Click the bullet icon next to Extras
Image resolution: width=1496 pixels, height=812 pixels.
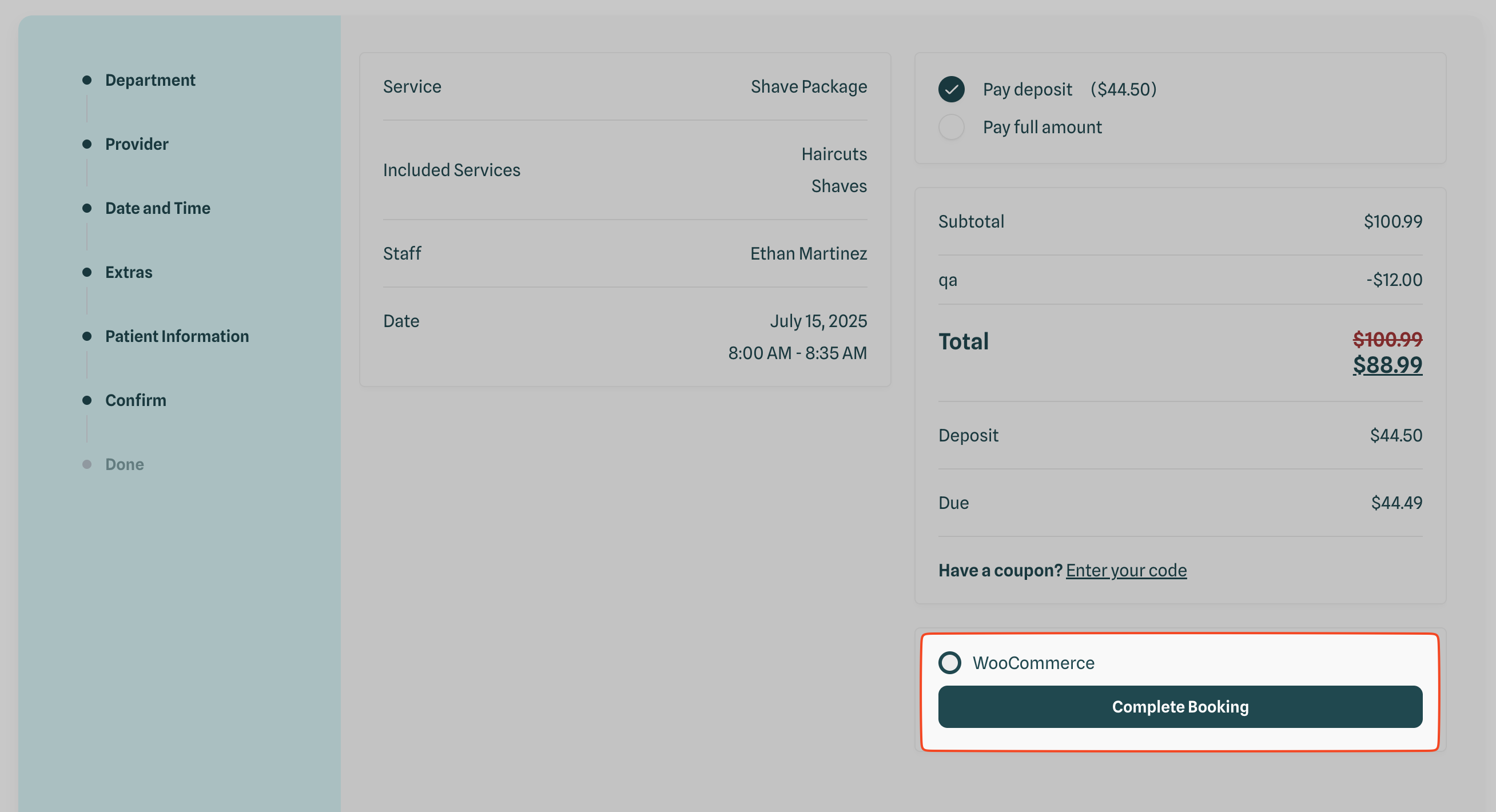pos(87,272)
